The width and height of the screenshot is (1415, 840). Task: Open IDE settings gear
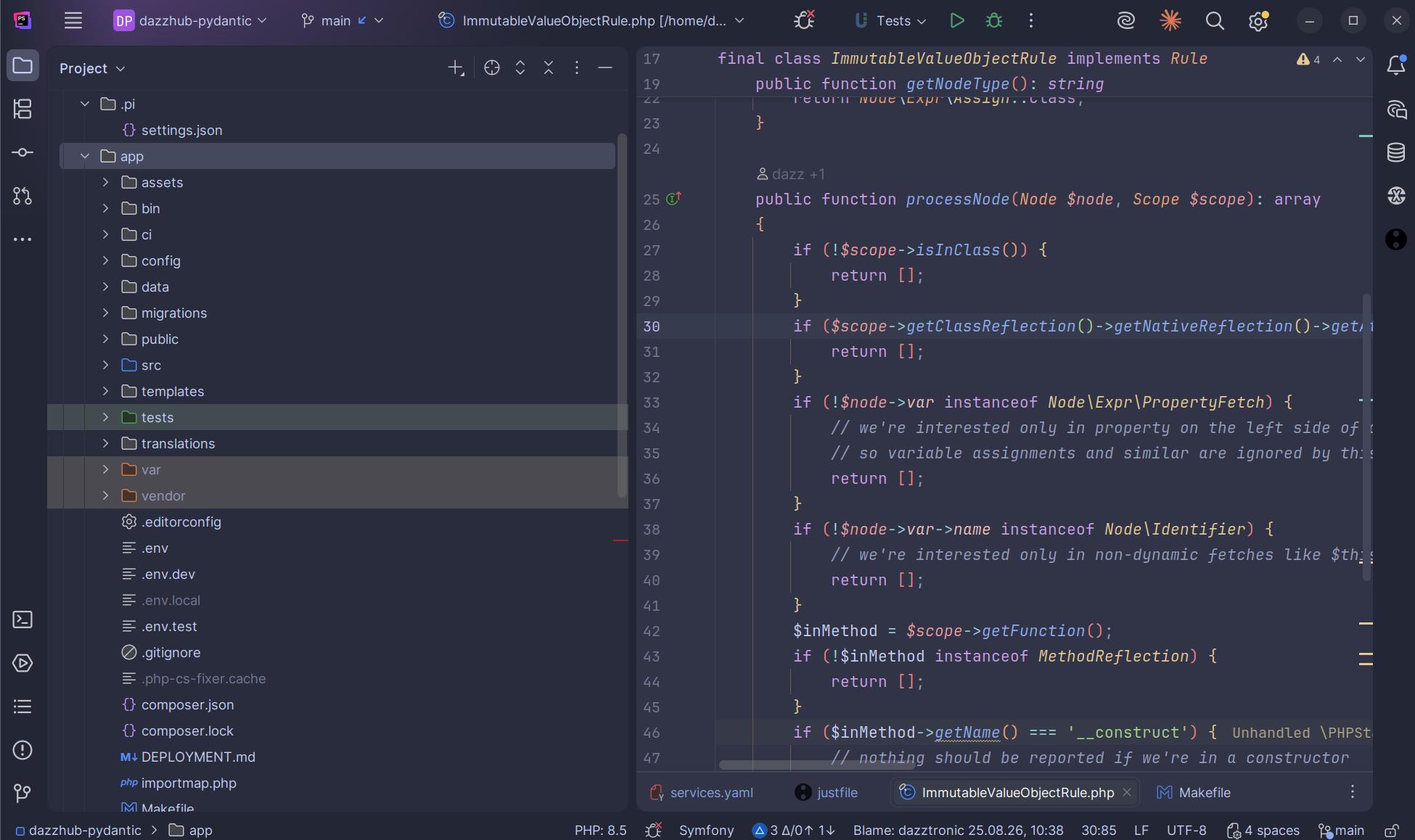(1258, 20)
